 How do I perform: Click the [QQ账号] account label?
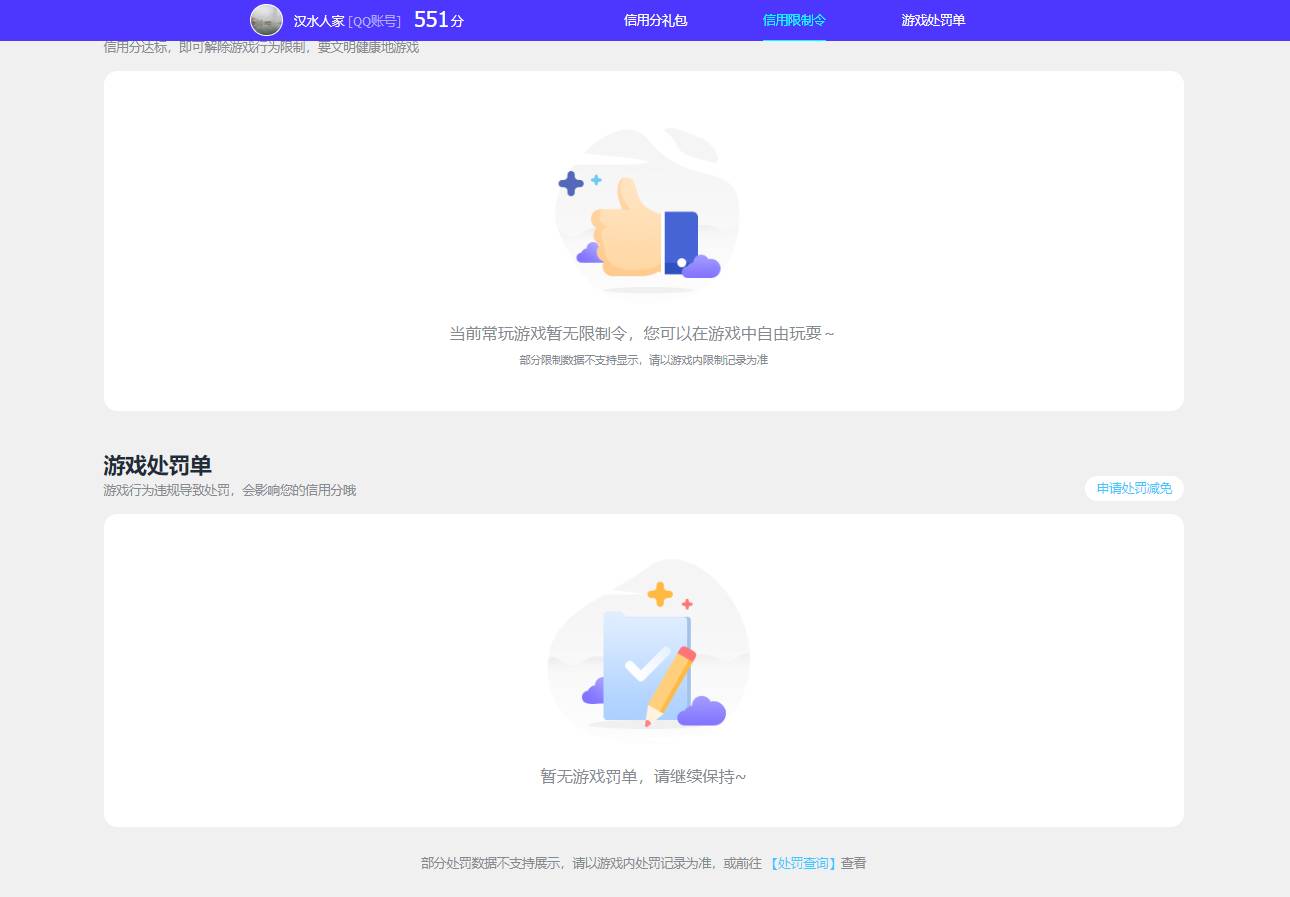pyautogui.click(x=374, y=20)
